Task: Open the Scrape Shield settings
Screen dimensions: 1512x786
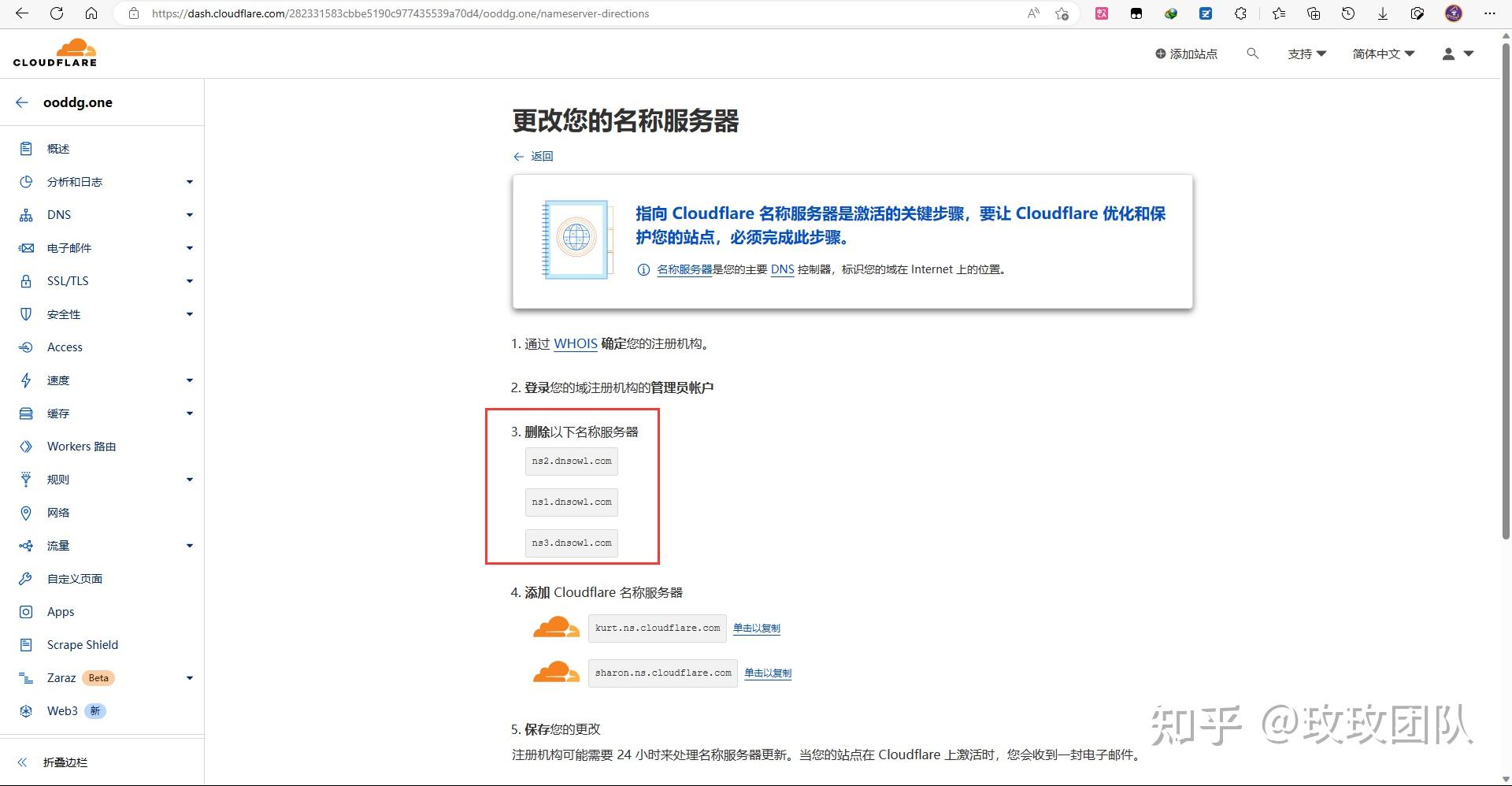Action: 82,644
